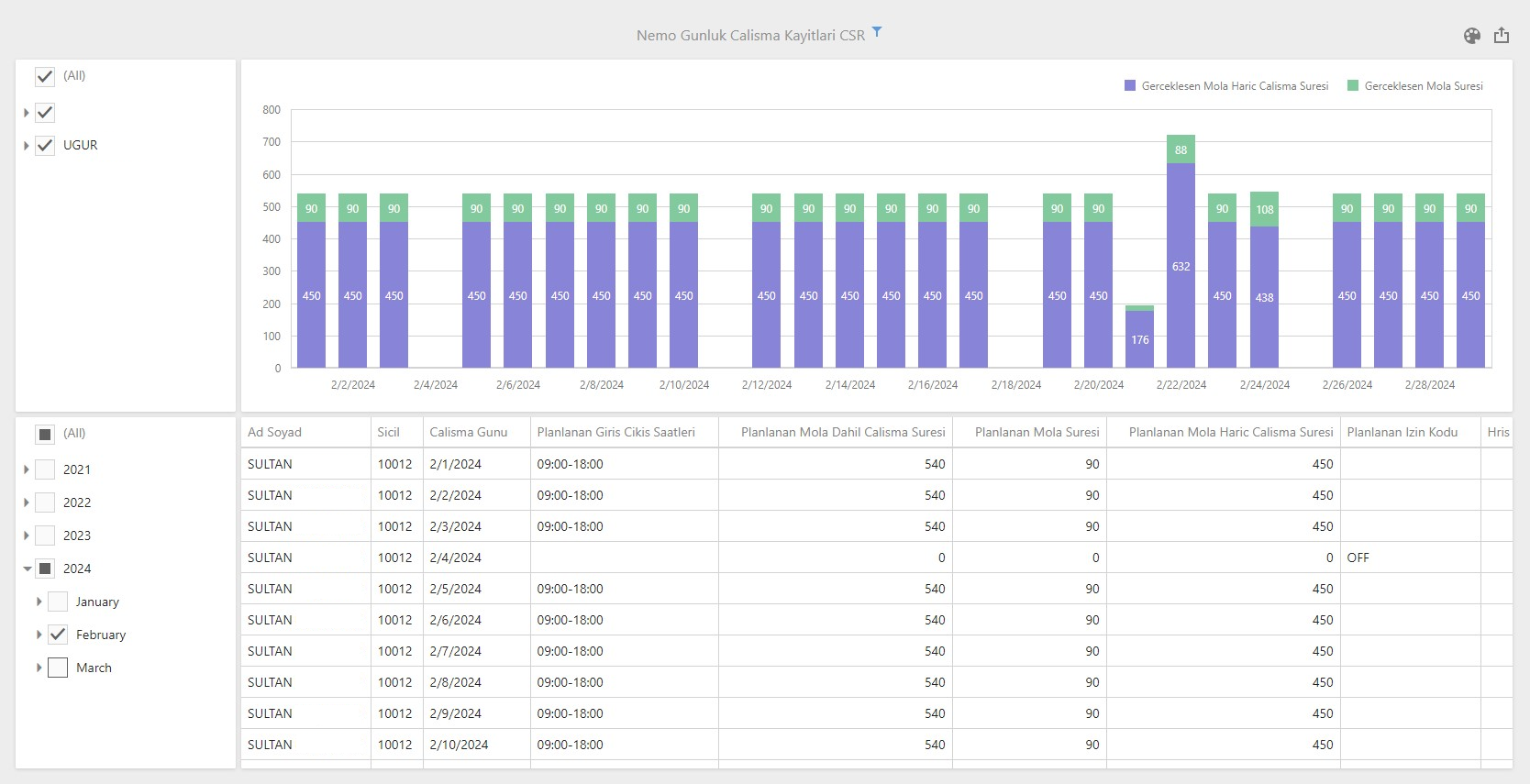Click 450 in the 2/9/2024 row
Screen dimensions: 1530x784
[x=1223, y=713]
